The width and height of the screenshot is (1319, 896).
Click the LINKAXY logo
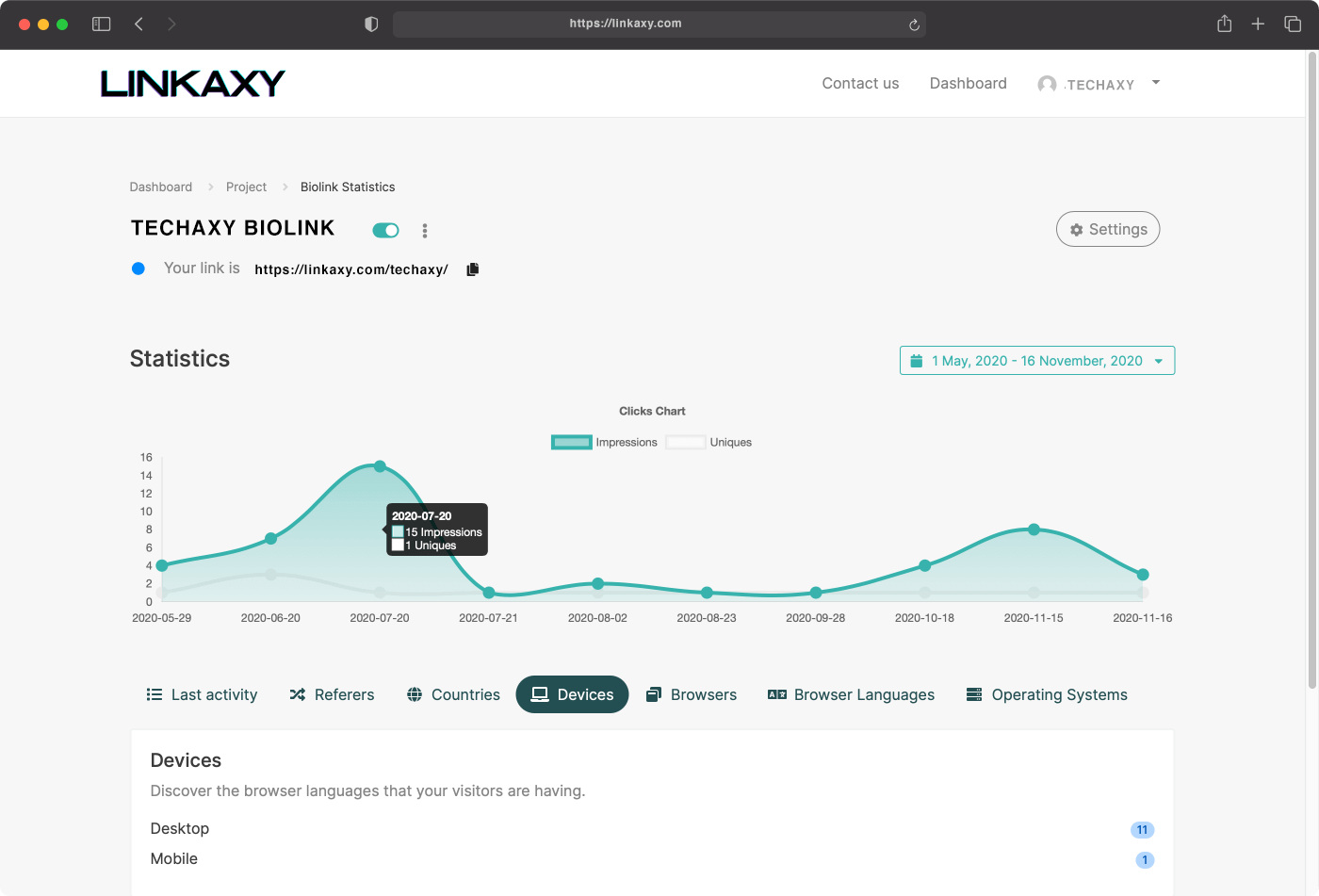193,84
